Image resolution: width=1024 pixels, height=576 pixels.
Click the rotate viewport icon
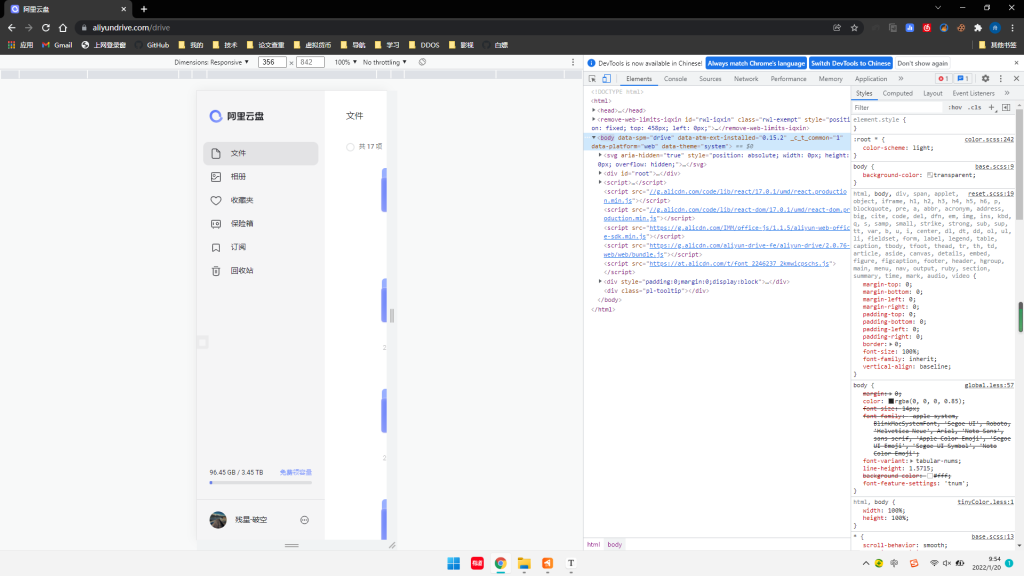tap(423, 62)
